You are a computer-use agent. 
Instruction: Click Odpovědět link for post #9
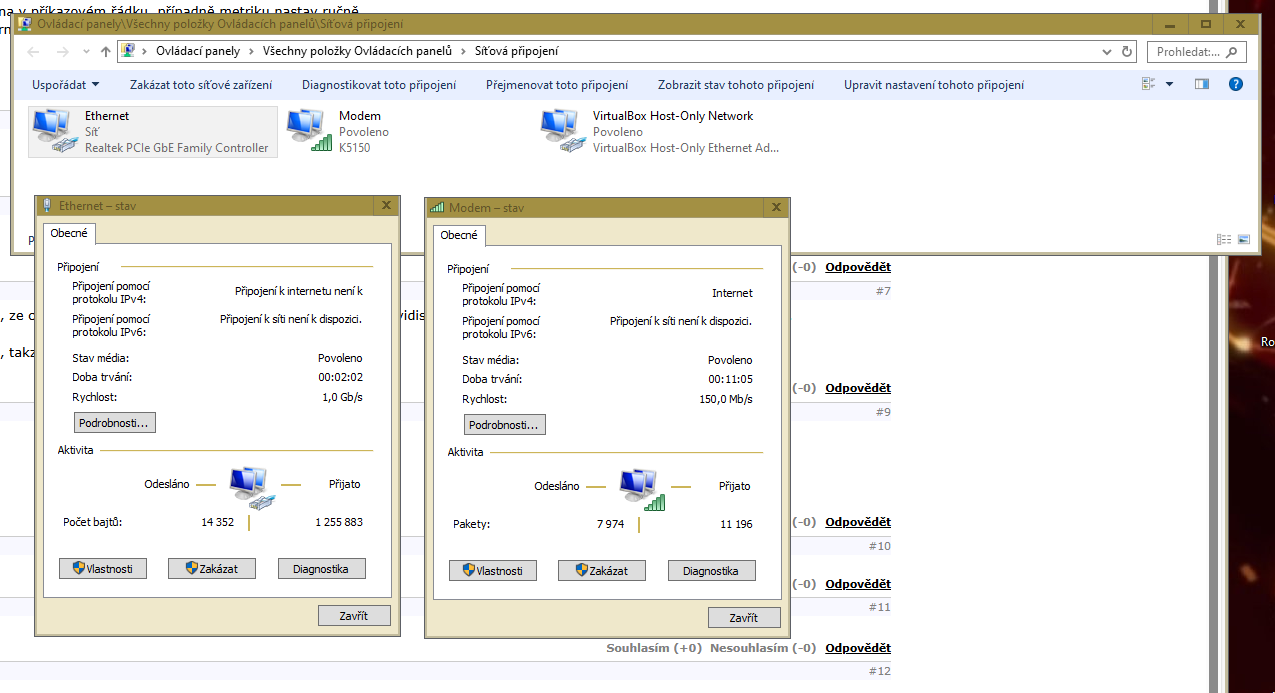tap(858, 388)
